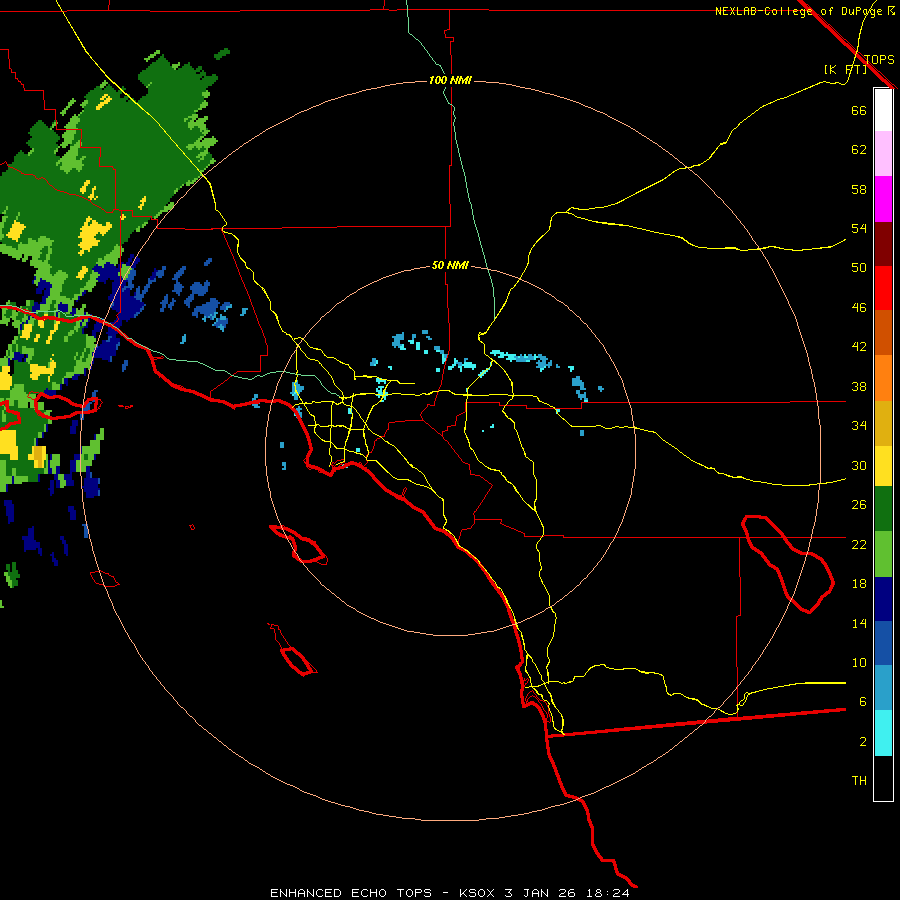Click the 3 JAN 26 date text
The image size is (900, 900).
click(542, 893)
